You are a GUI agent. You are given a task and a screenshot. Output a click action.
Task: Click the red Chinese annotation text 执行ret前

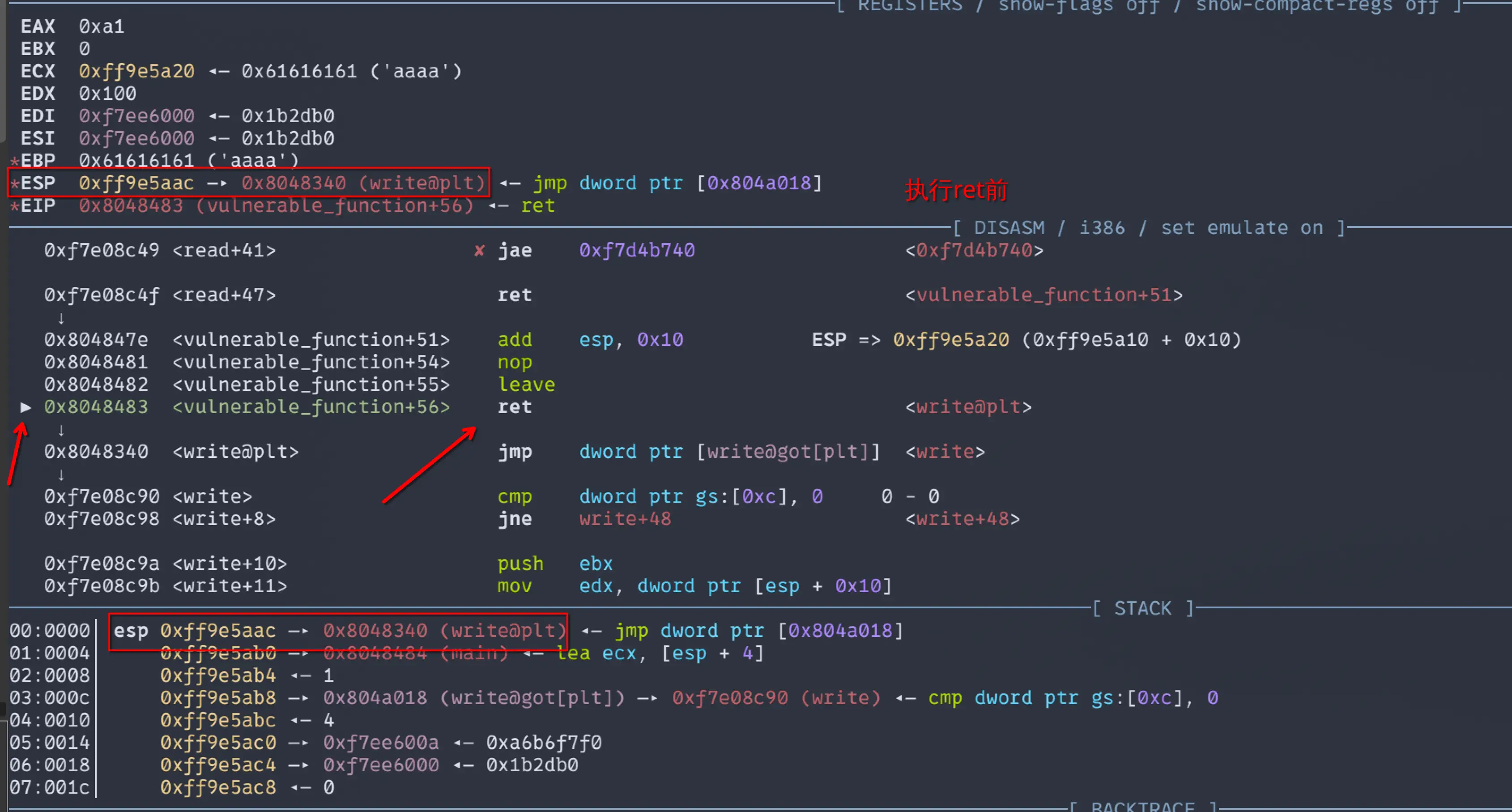(955, 190)
